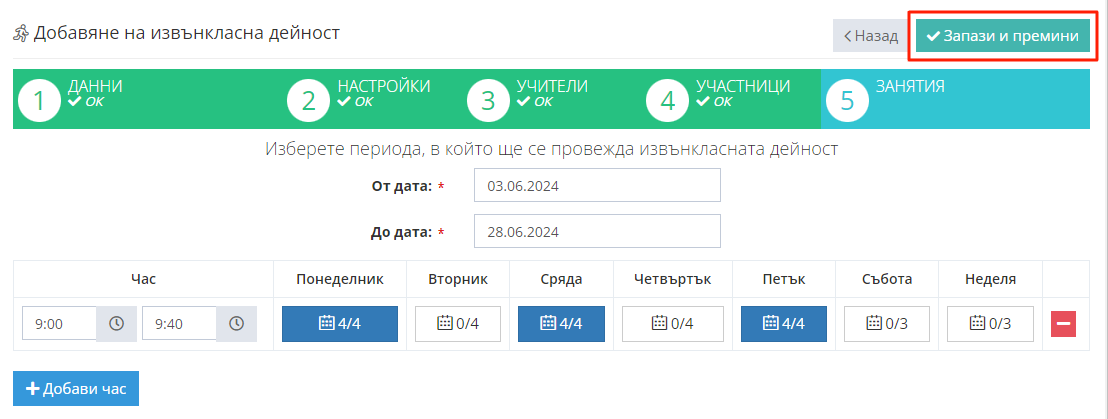Image resolution: width=1108 pixels, height=419 pixels.
Task: Enable Събота 0/3 sessions button
Action: [887, 324]
